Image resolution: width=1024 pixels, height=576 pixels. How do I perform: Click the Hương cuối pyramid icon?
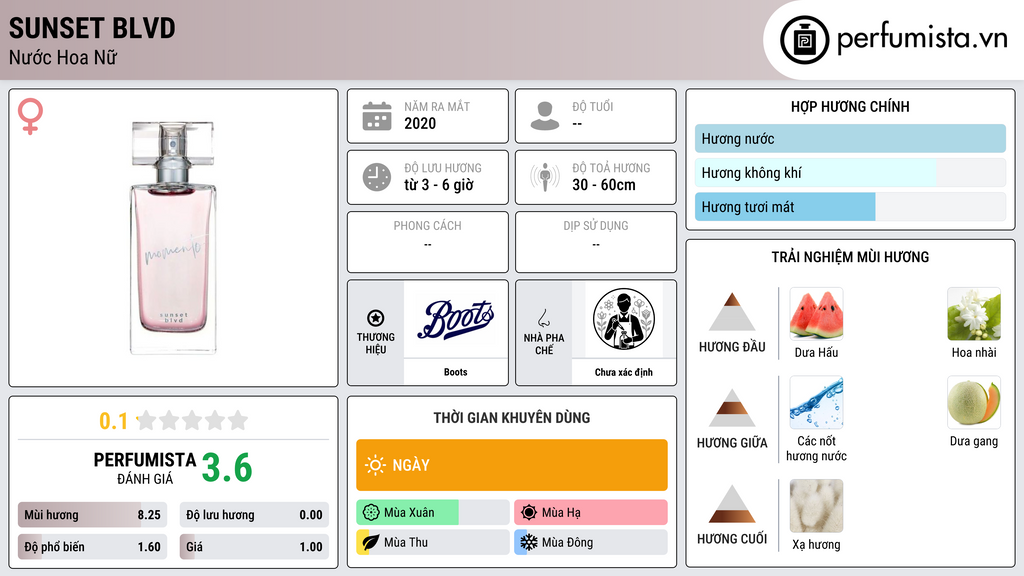pyautogui.click(x=732, y=504)
